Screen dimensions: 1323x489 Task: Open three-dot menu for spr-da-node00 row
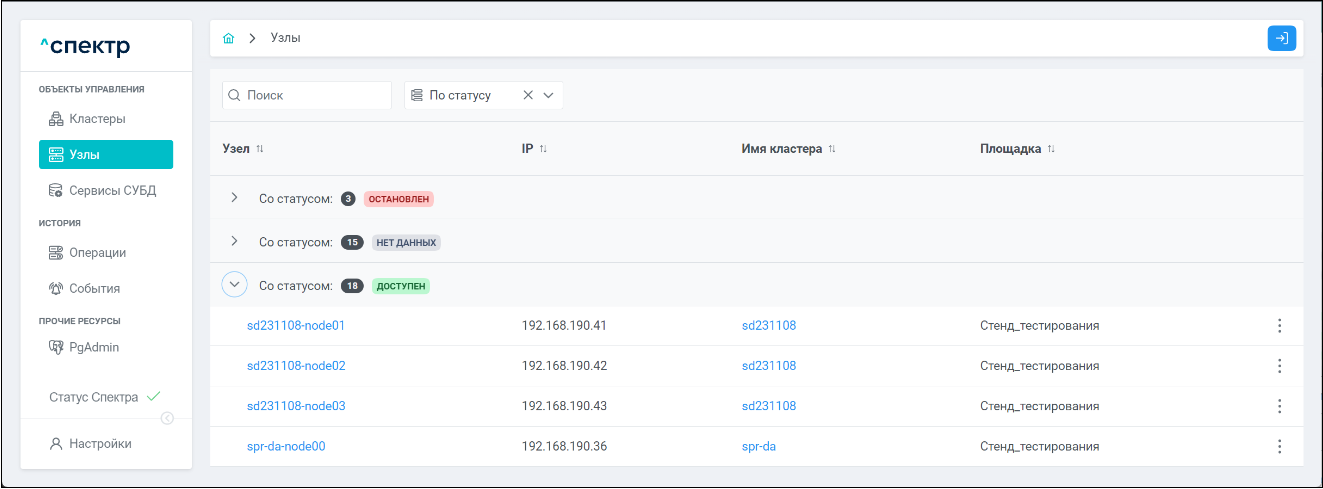point(1279,446)
